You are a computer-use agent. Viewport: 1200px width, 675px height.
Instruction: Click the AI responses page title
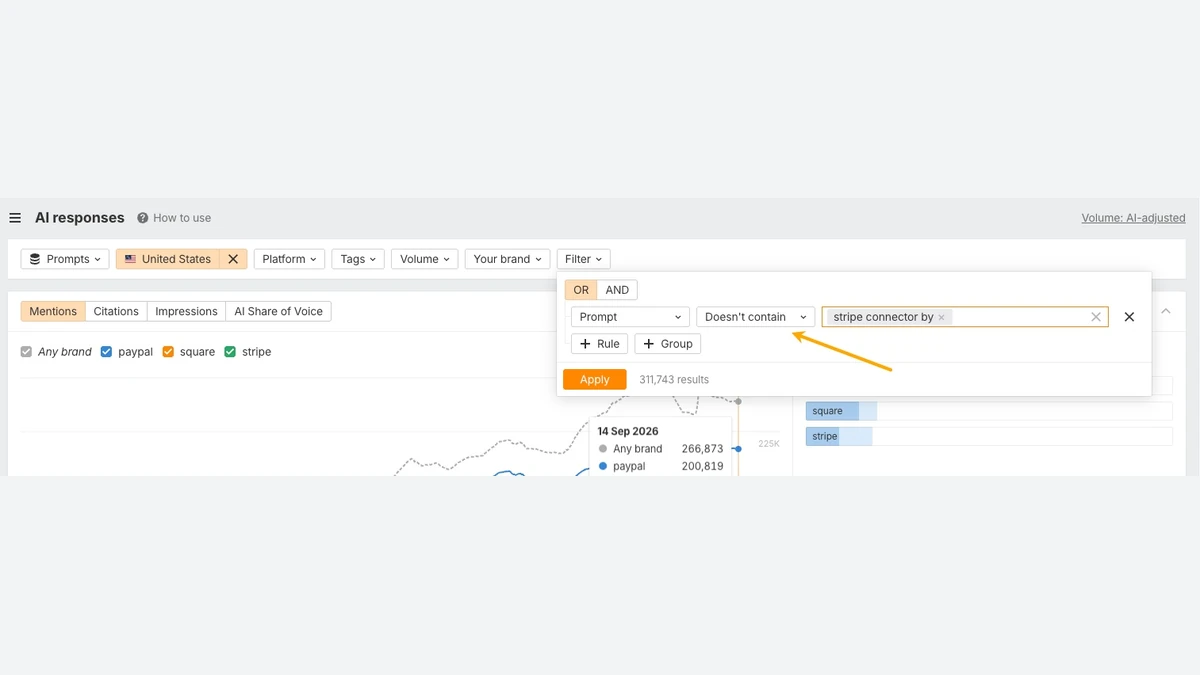[80, 218]
